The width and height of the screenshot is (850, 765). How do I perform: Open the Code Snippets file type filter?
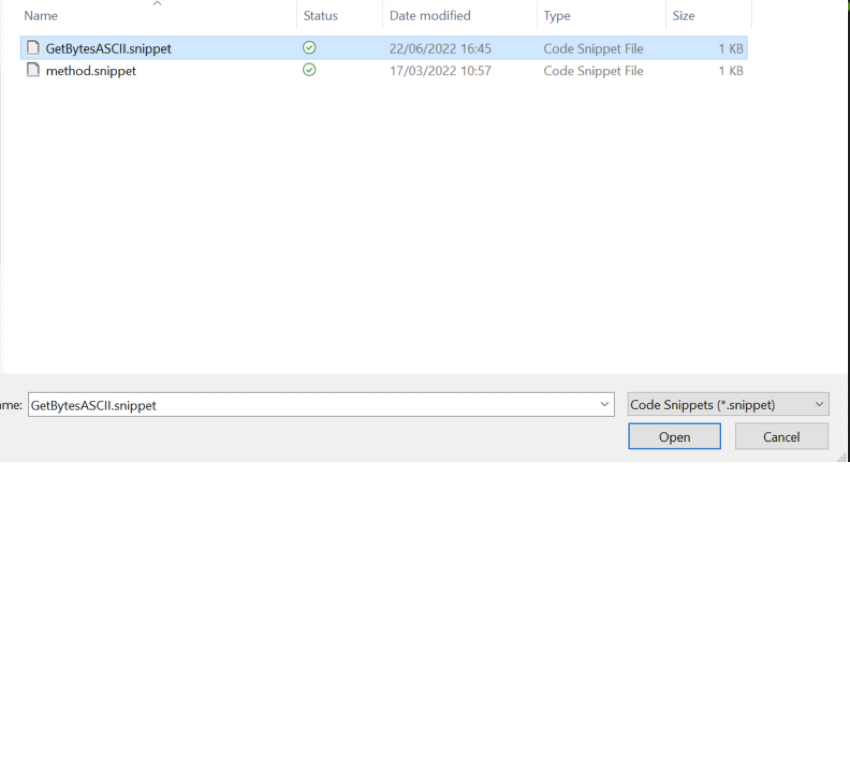click(728, 404)
